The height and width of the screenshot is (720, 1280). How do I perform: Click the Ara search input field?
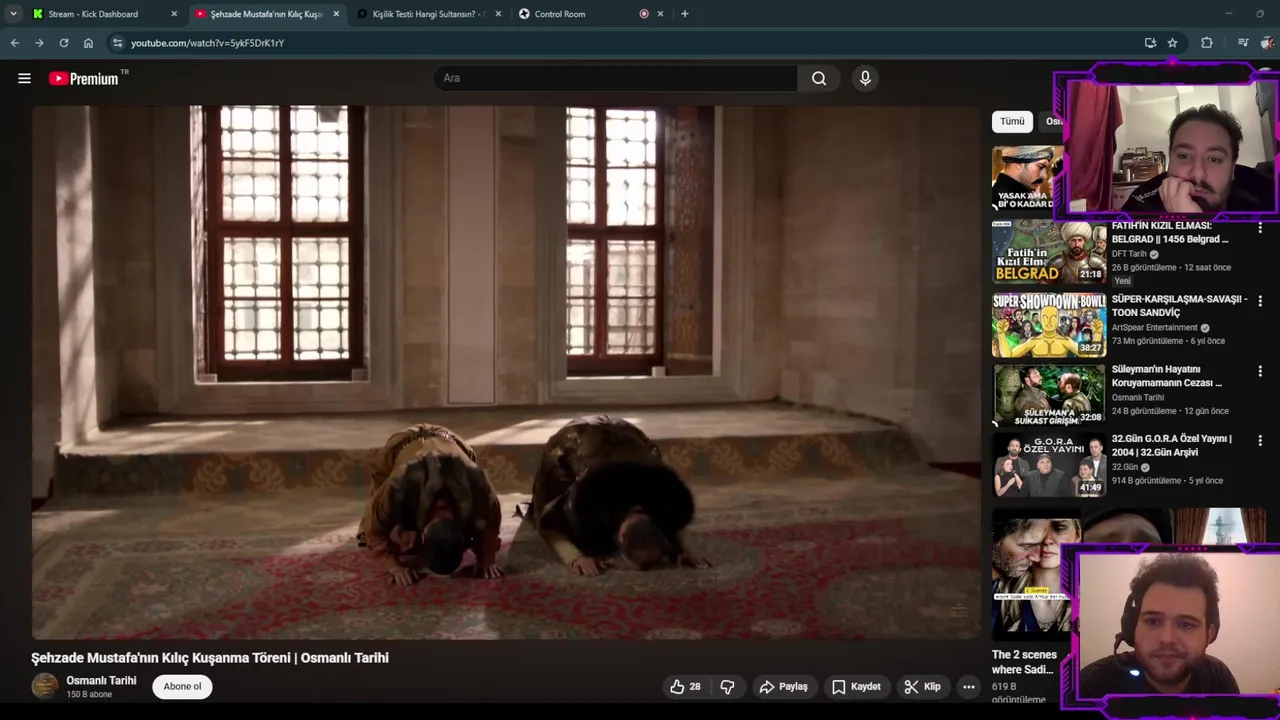[616, 78]
